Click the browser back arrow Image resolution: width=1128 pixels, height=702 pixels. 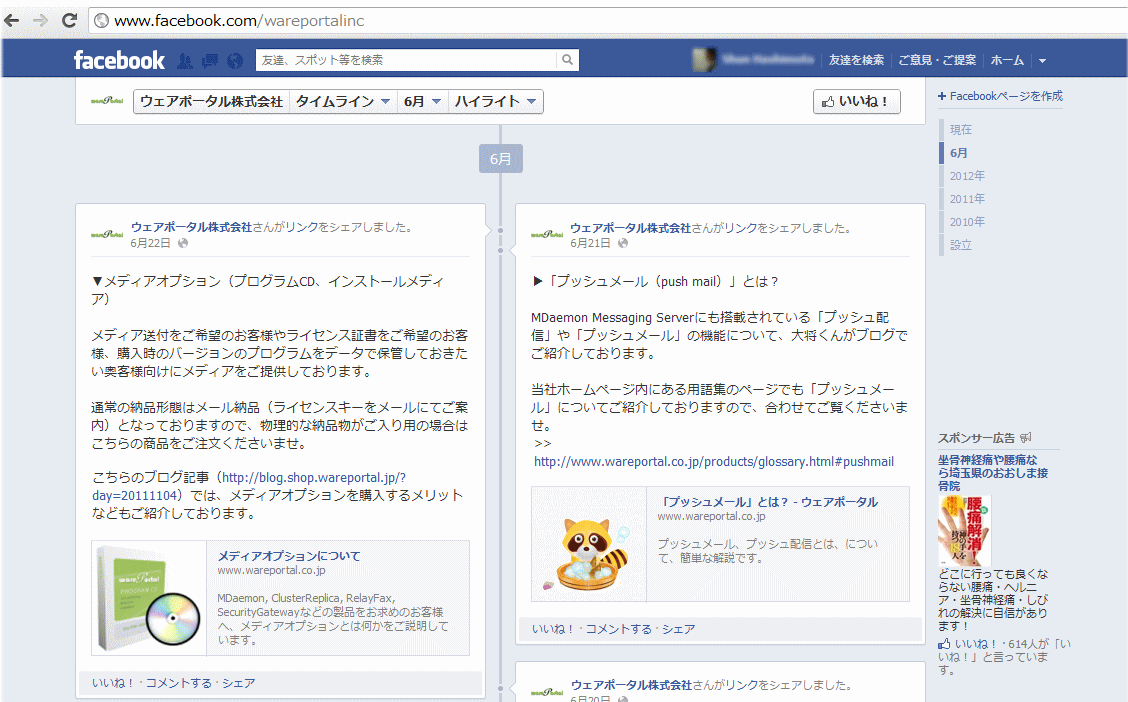point(12,20)
